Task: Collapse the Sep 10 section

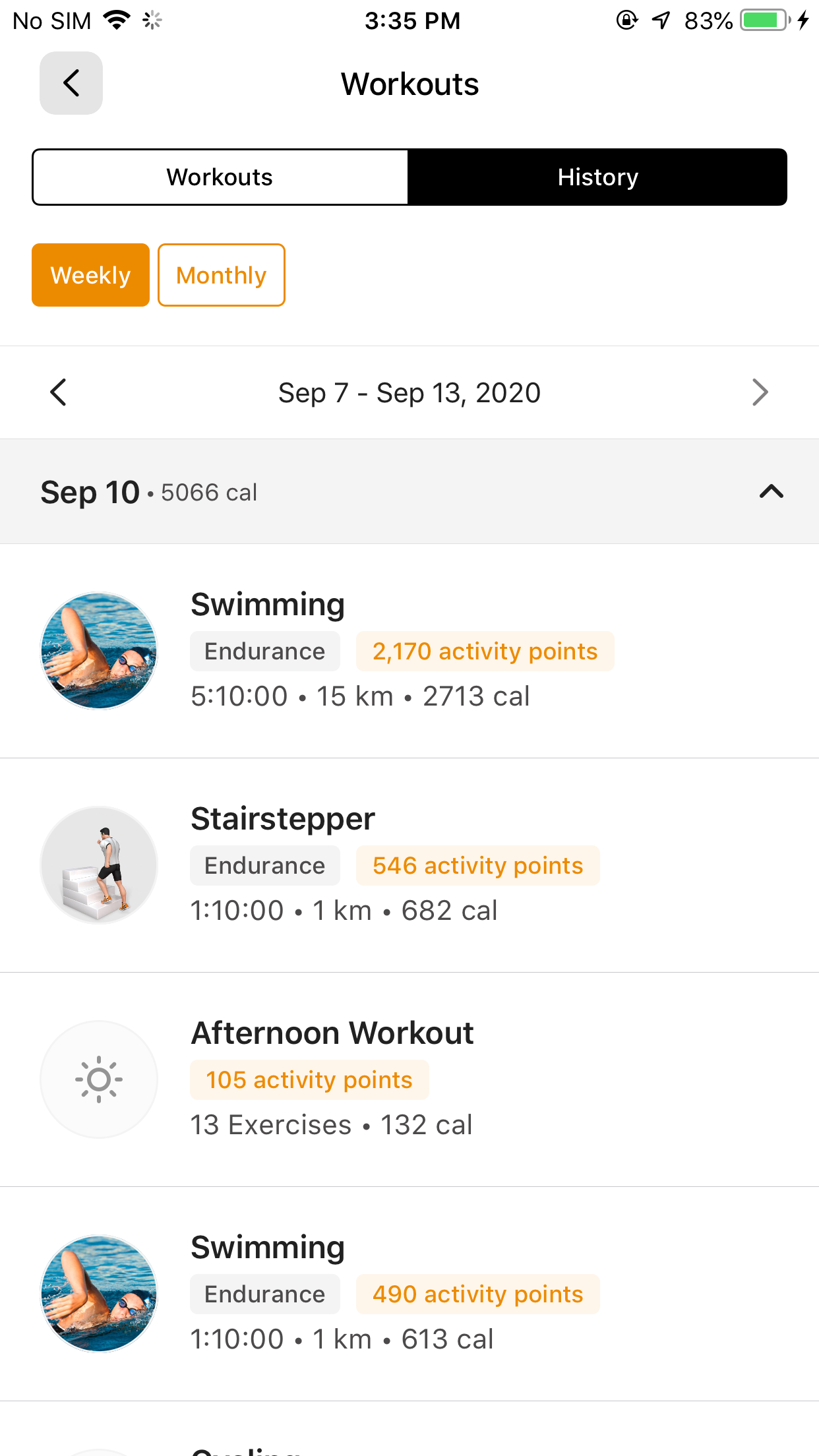Action: click(771, 491)
